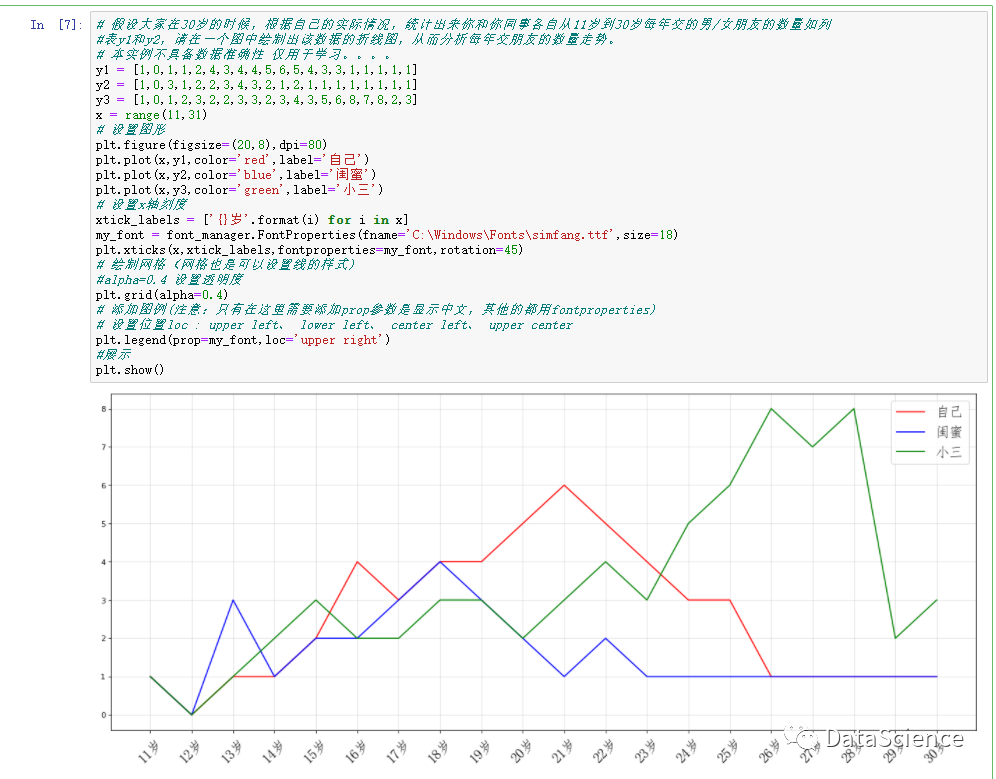The image size is (996, 779).
Task: Click the x-axis tick label 25岁
Action: pos(727,751)
